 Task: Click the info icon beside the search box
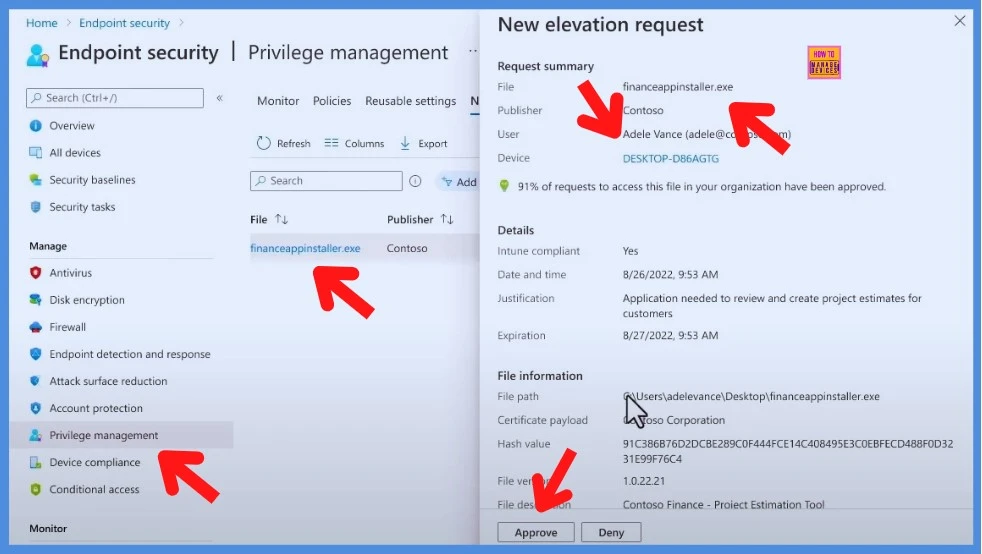(415, 181)
